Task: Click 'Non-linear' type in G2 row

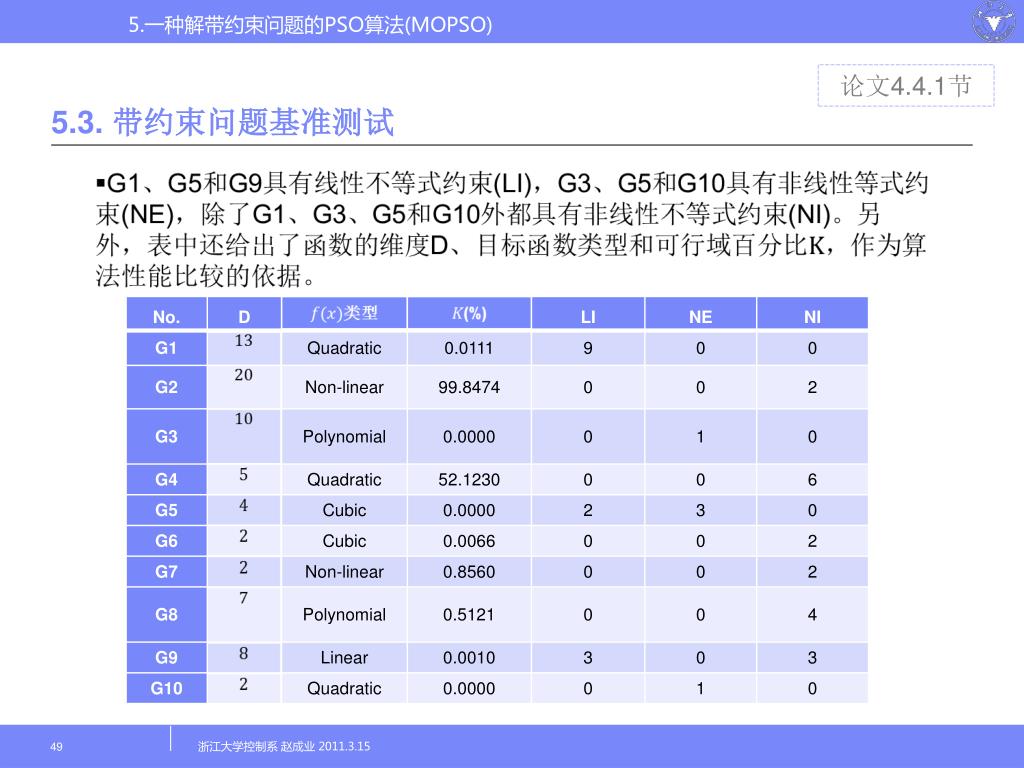Action: pyautogui.click(x=344, y=387)
